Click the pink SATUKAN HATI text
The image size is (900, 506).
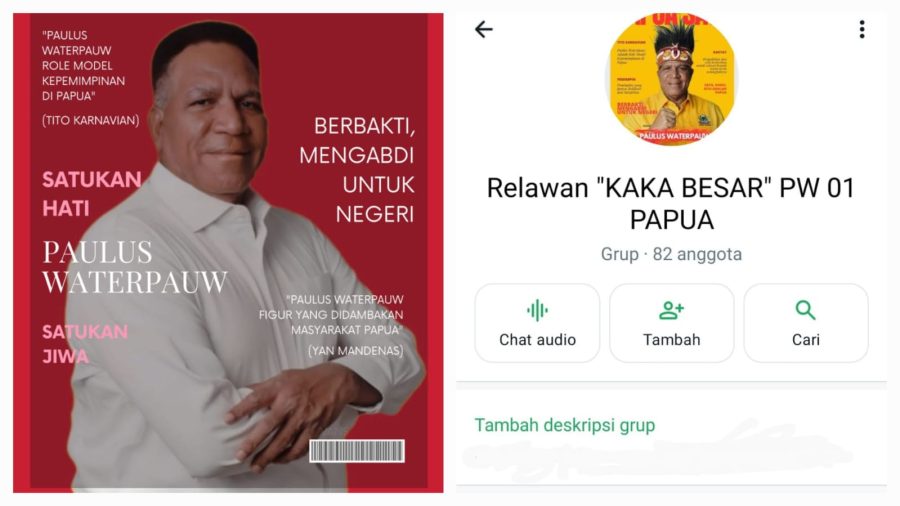pos(92,194)
